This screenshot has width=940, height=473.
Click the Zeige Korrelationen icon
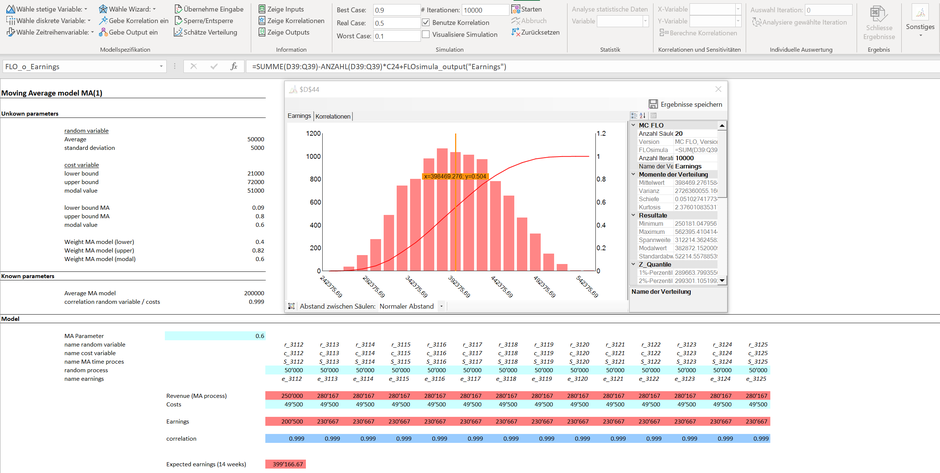point(263,20)
